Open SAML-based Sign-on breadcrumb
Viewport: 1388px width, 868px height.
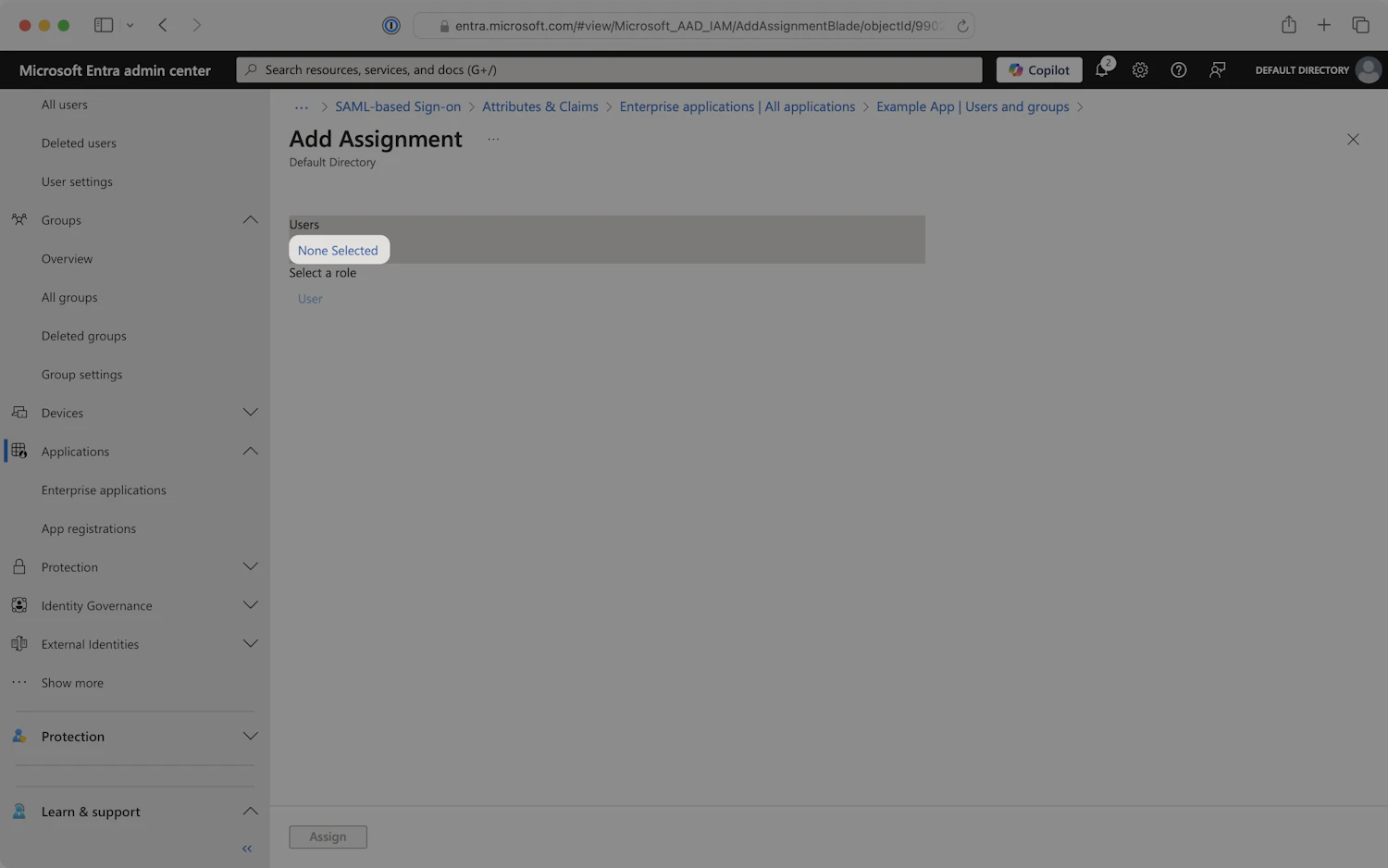[x=398, y=107]
